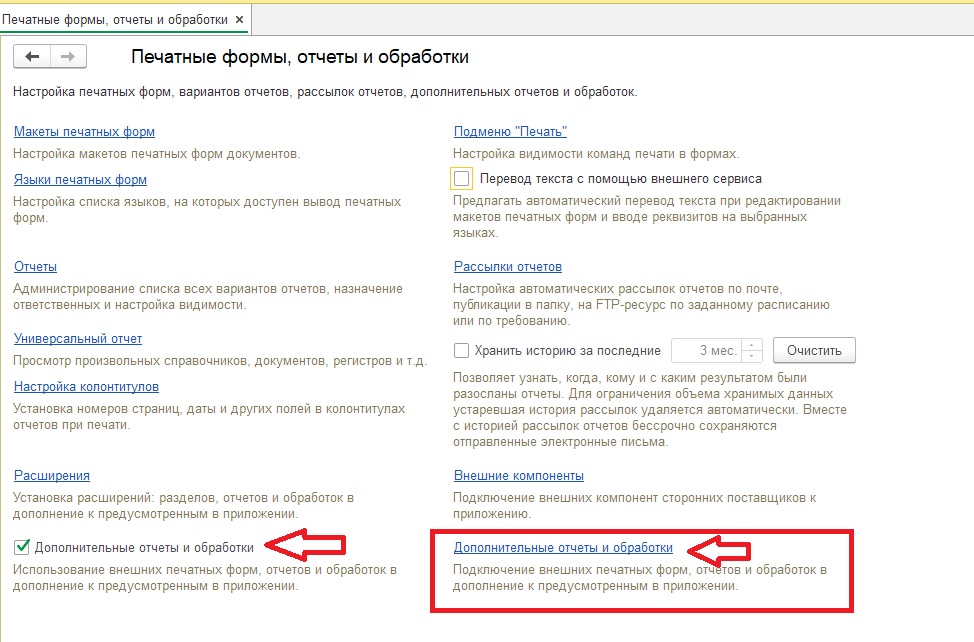Open Настройка колонтитулов link
Image resolution: width=974 pixels, height=642 pixels.
[x=86, y=386]
